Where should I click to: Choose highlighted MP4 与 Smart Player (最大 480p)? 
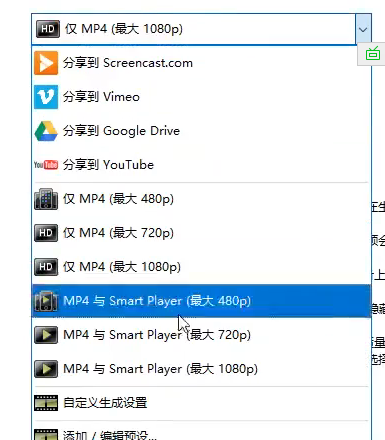click(x=201, y=301)
